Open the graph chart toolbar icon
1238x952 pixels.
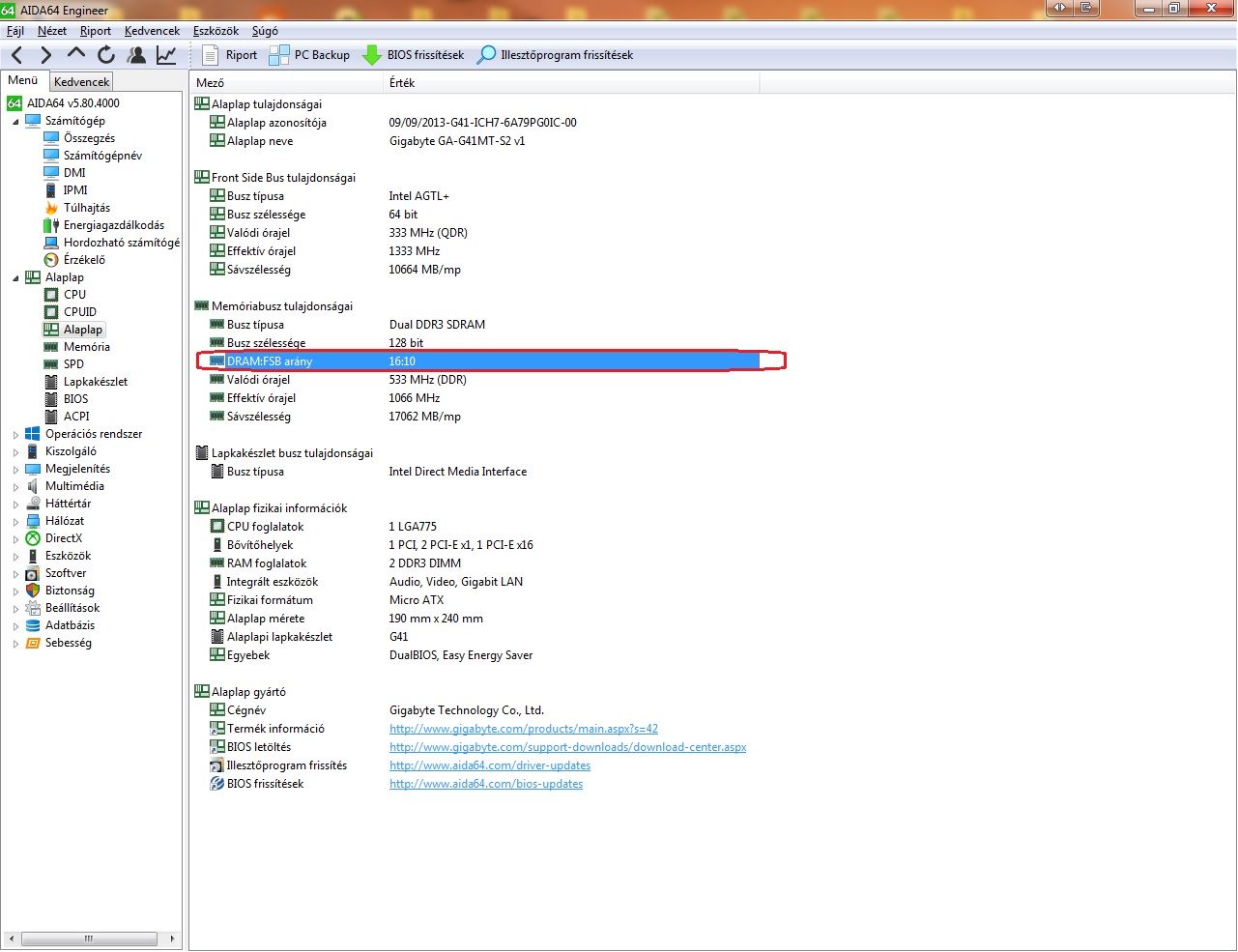point(166,55)
